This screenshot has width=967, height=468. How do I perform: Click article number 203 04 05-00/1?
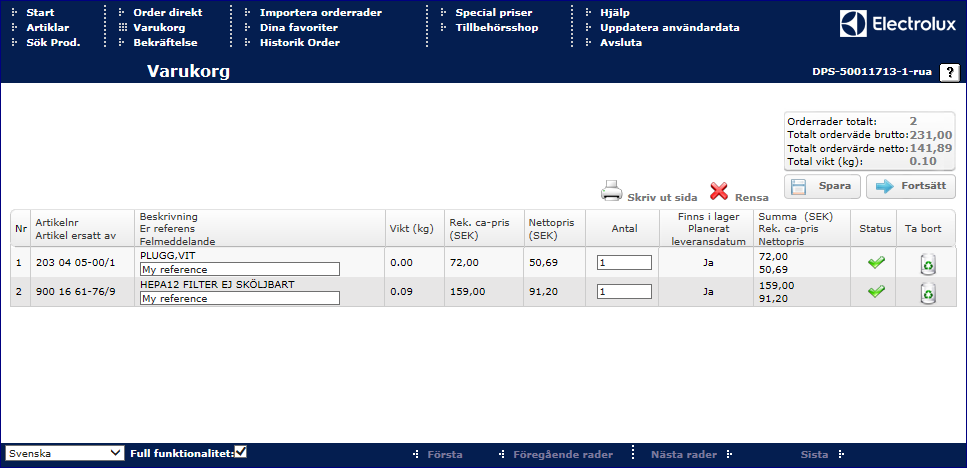(75, 263)
